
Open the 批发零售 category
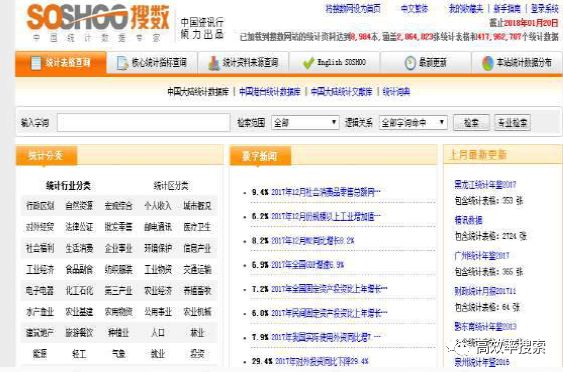point(118,227)
